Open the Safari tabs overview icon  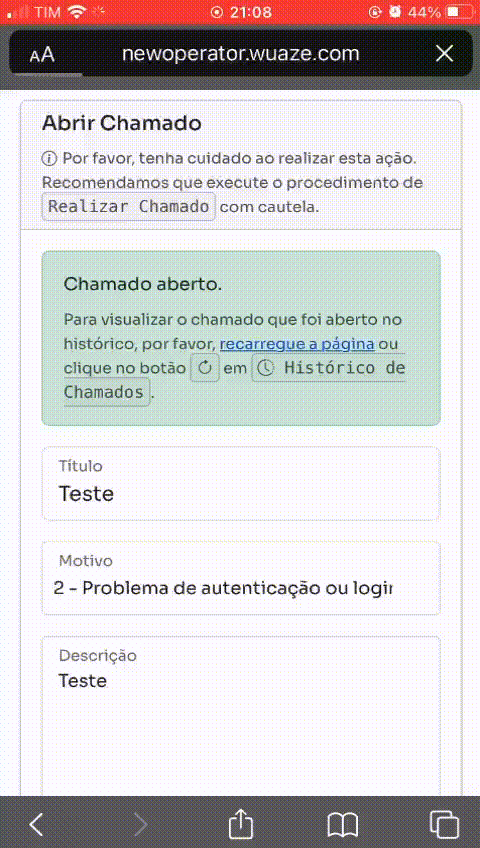(444, 825)
